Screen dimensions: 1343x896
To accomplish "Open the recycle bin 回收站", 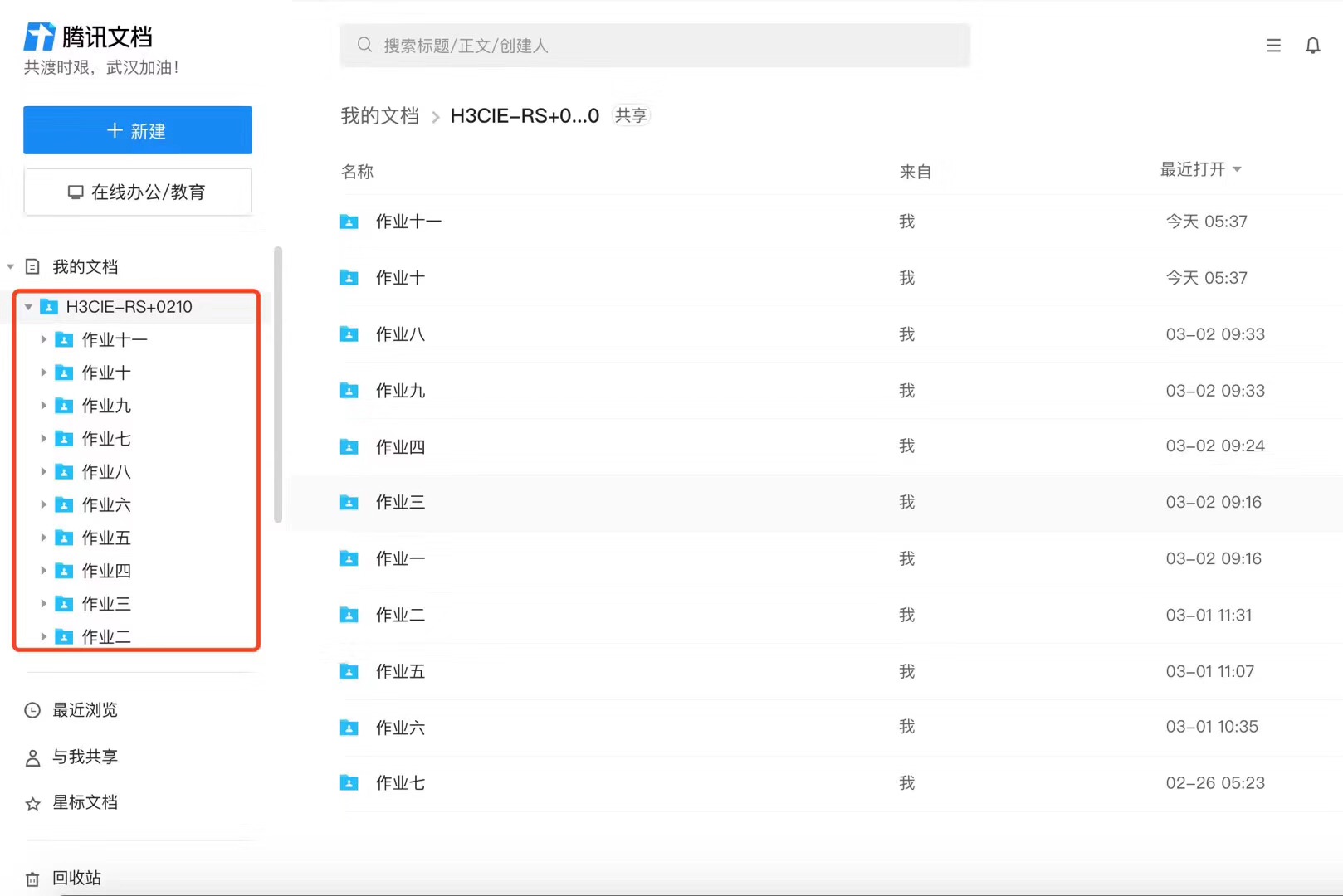I will 76,878.
